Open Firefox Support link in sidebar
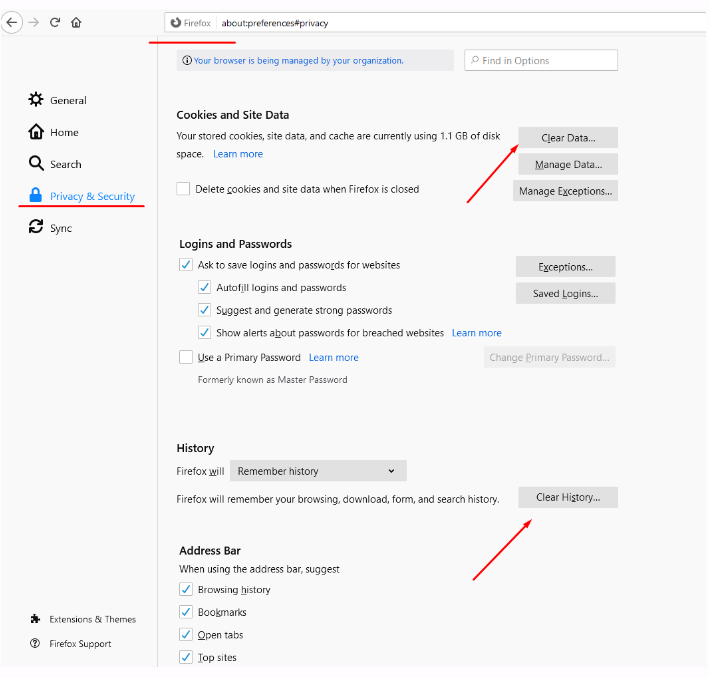This screenshot has height=678, width=709. [x=80, y=644]
